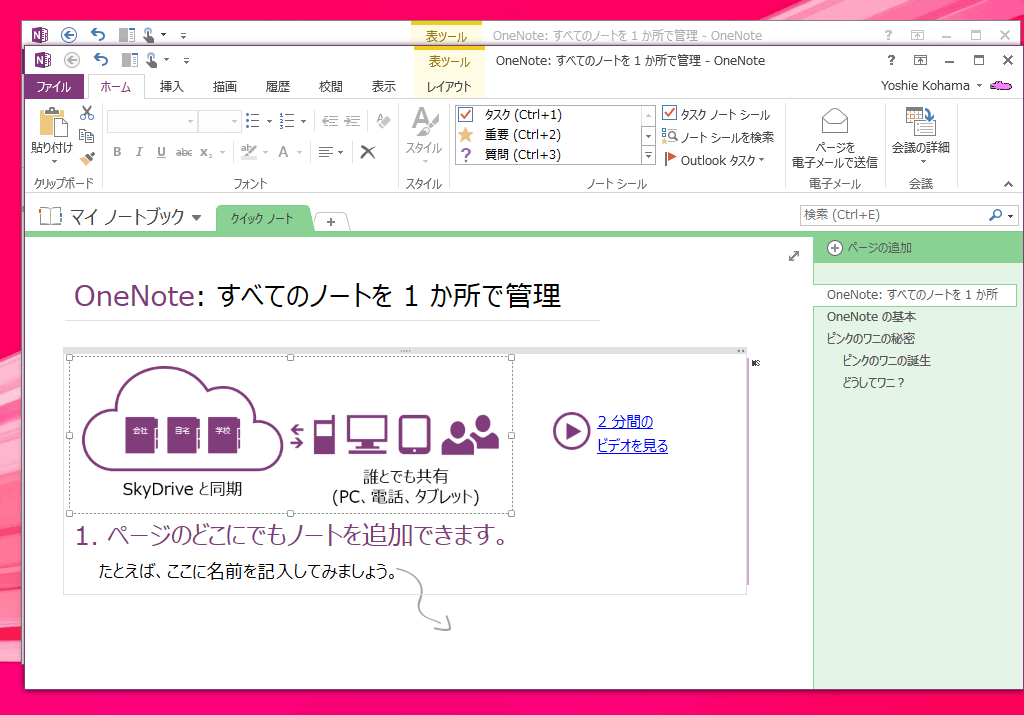This screenshot has height=715, width=1024.
Task: Click the Undo arrow in front window toolbar
Action: 101,60
